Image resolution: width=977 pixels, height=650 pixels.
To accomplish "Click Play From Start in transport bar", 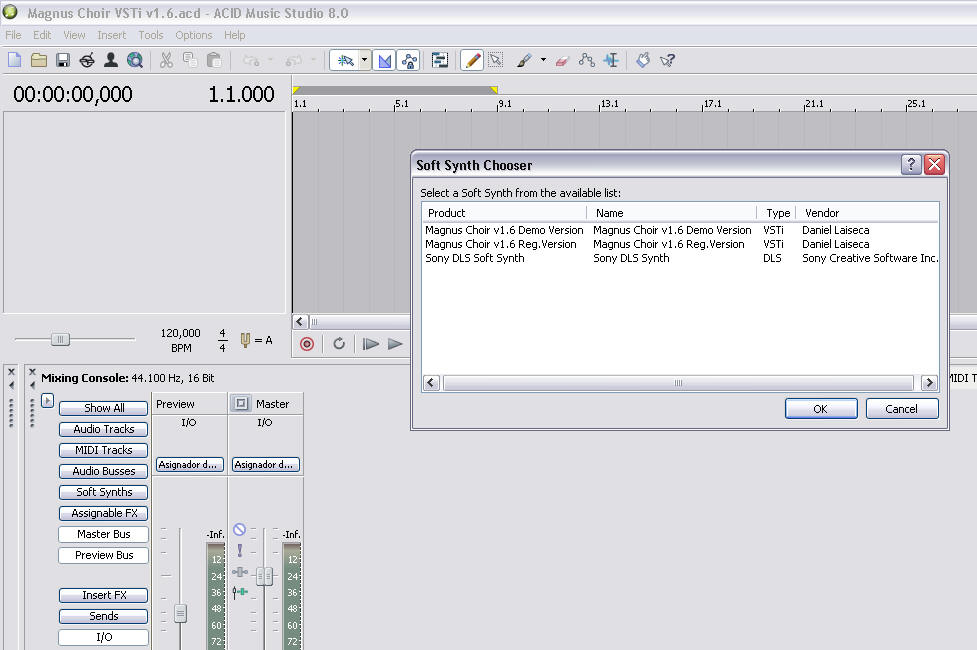I will click(x=371, y=344).
